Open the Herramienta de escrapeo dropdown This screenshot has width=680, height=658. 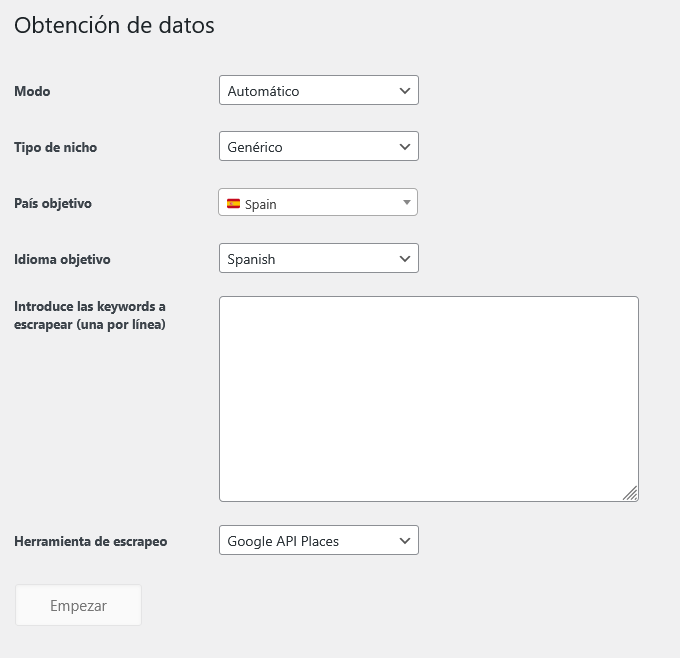[319, 540]
